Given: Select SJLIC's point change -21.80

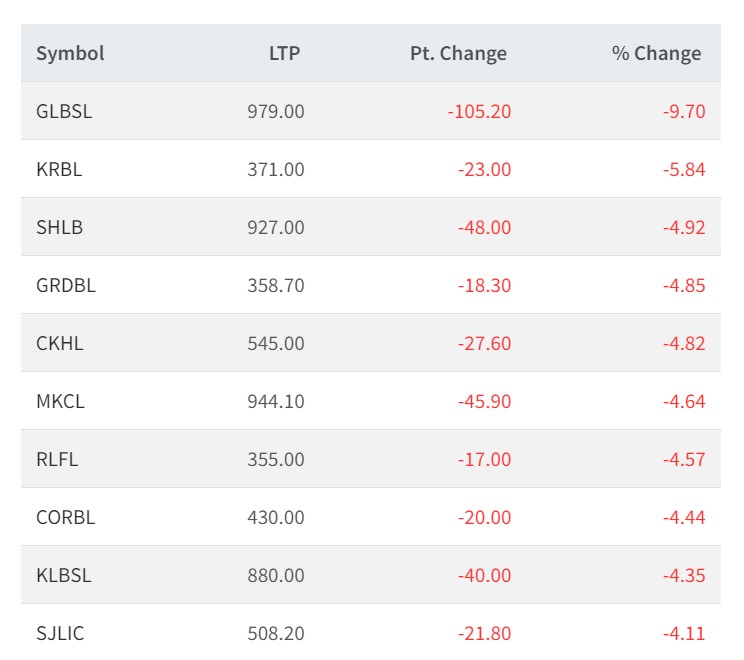Looking at the screenshot, I should pos(484,634).
